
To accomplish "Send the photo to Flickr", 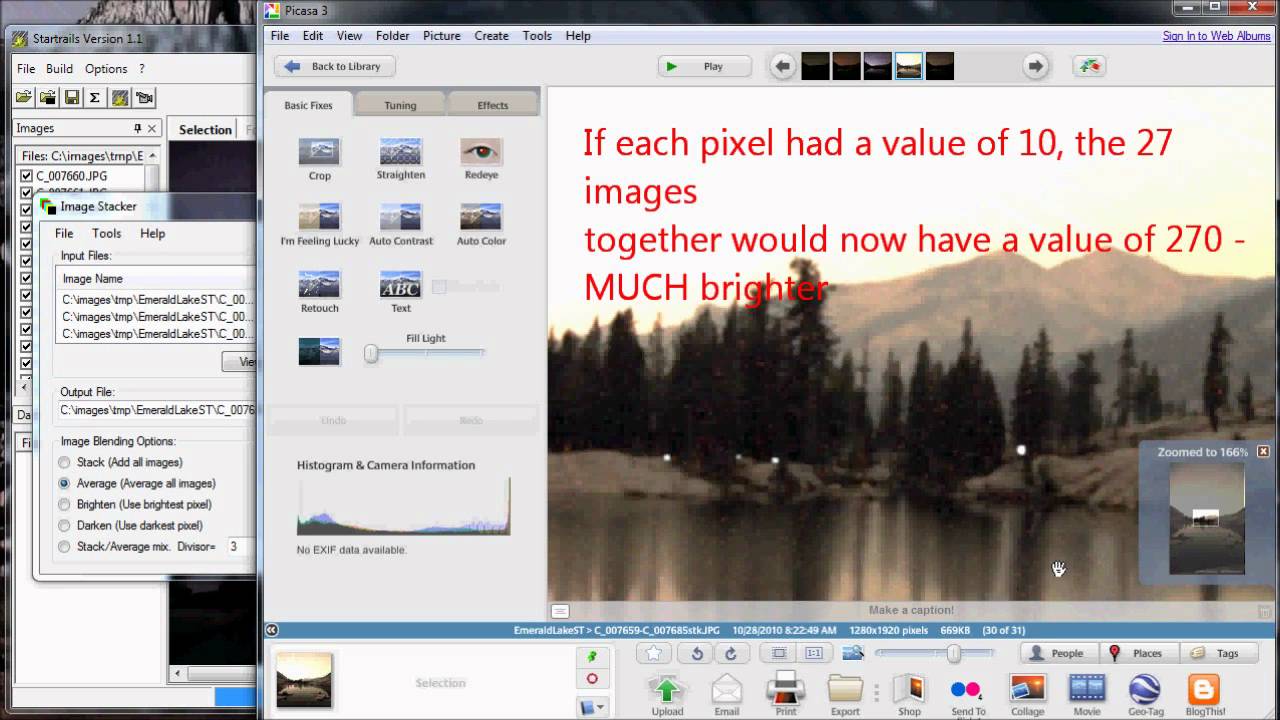I will point(968,694).
